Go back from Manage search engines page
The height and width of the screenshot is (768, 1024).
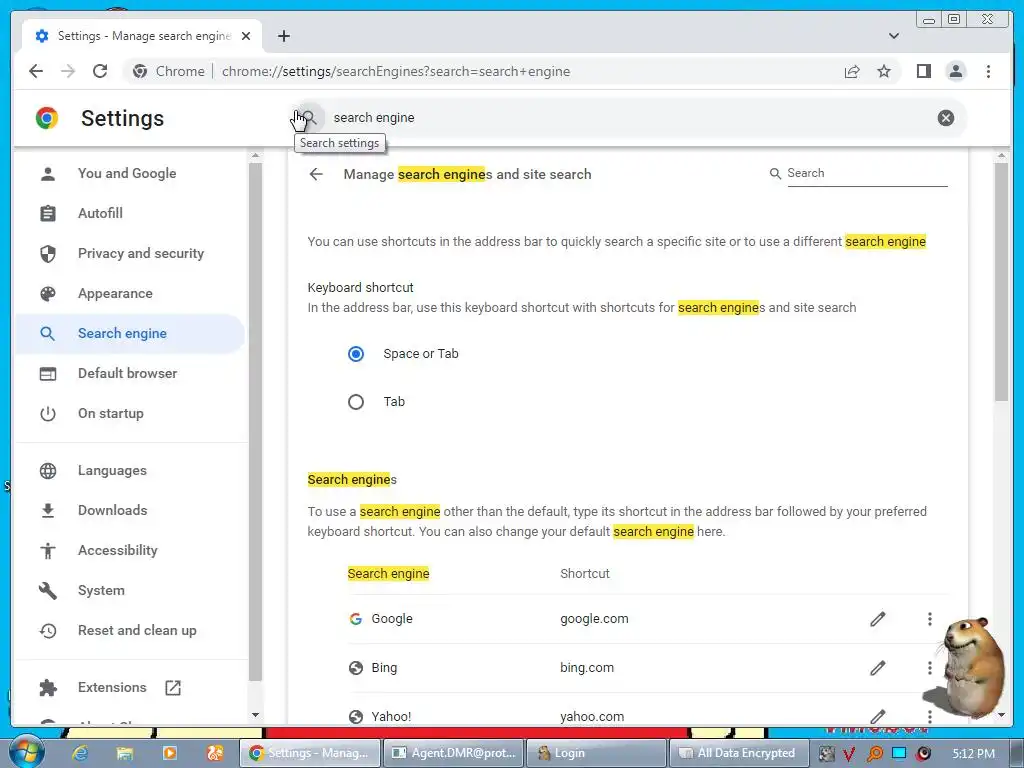[x=316, y=174]
